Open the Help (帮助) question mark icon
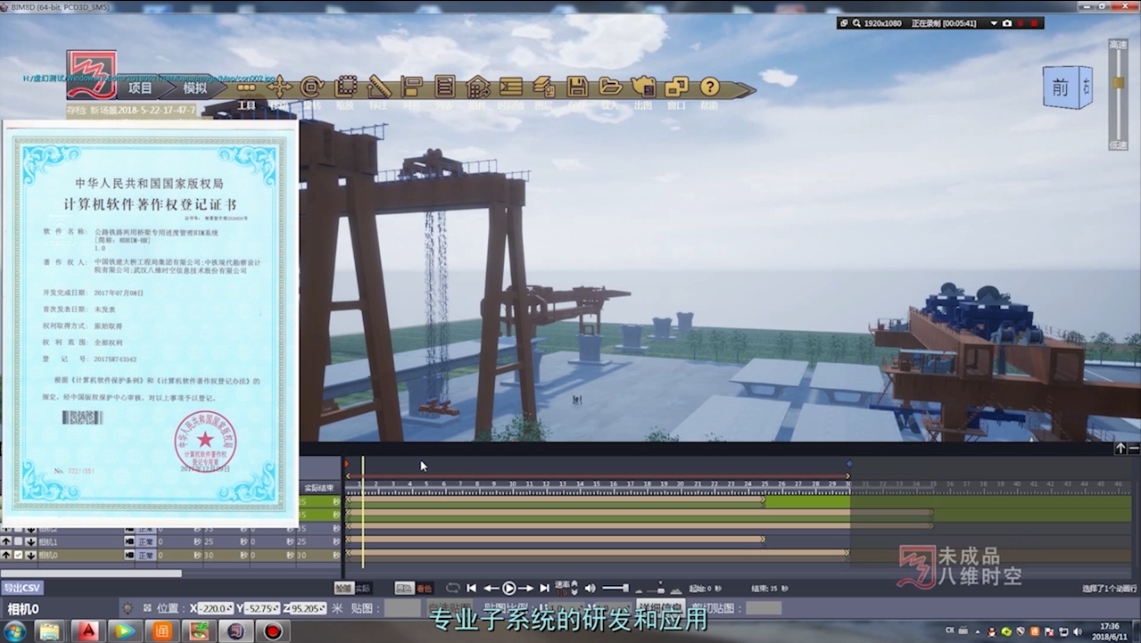The width and height of the screenshot is (1141, 643). tap(709, 87)
